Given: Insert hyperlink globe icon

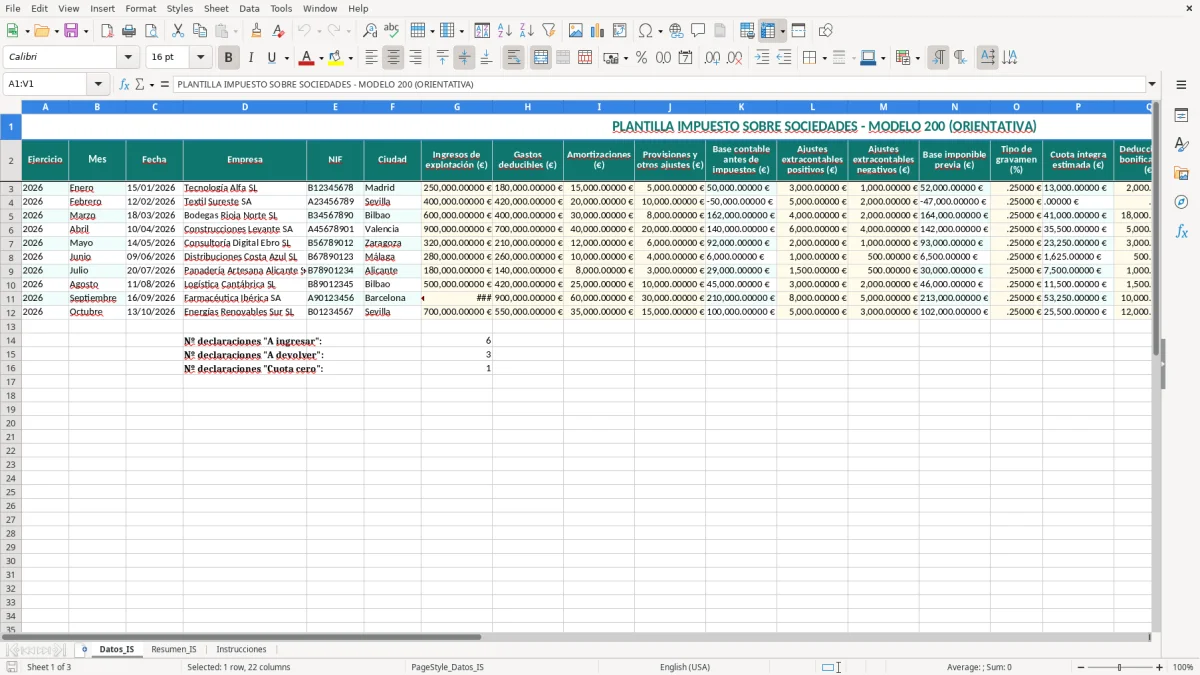Looking at the screenshot, I should tap(676, 31).
